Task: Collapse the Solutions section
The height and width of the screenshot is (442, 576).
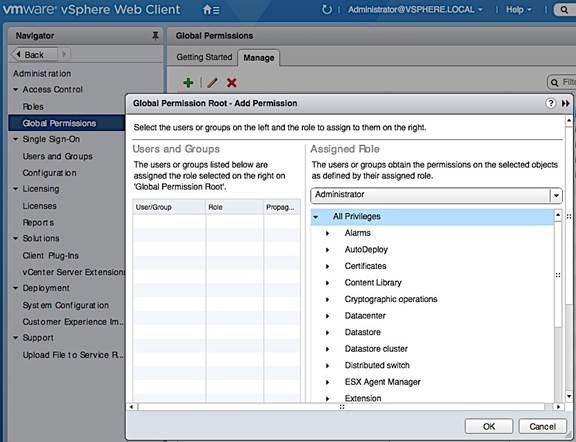Action: [x=15, y=238]
